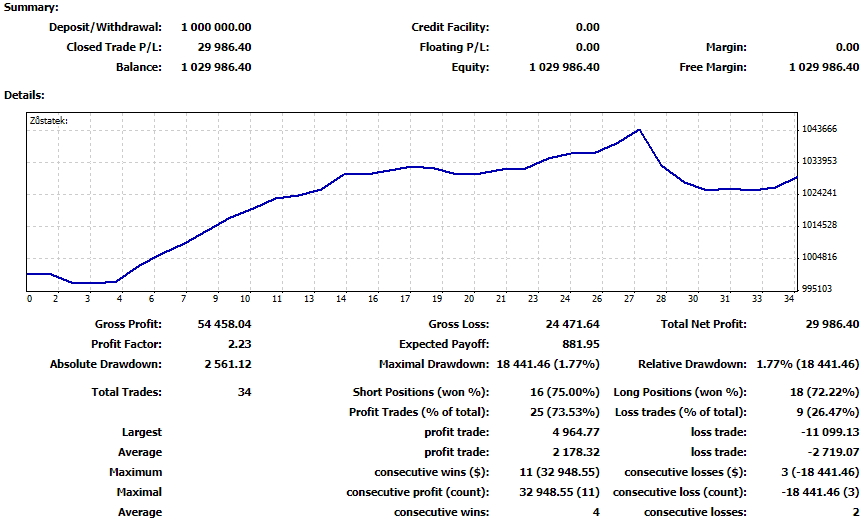Click the Total Trades label
The height and width of the screenshot is (525, 868).
127,392
